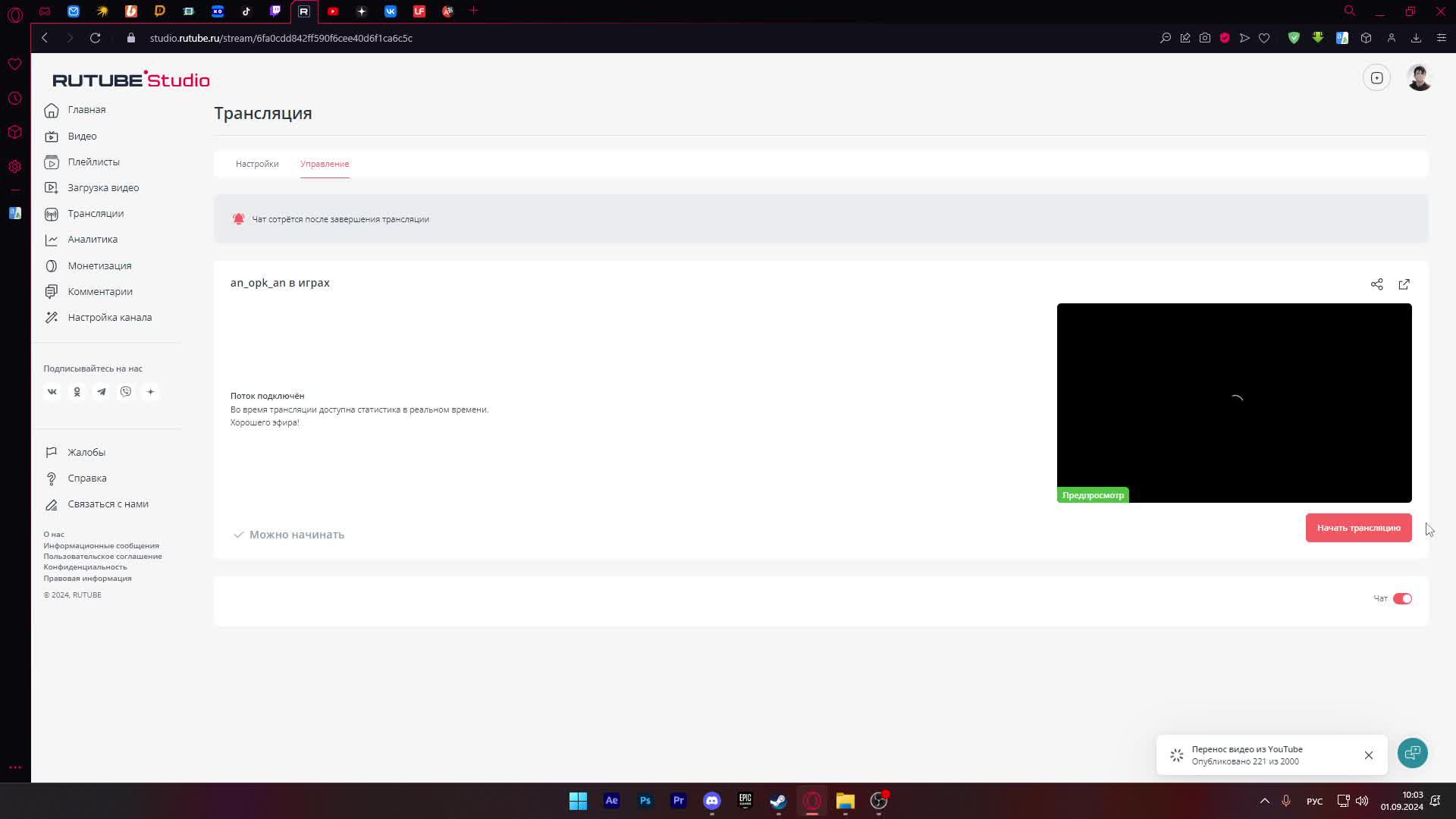The height and width of the screenshot is (819, 1456).
Task: Select the Управление tab
Action: click(x=325, y=164)
